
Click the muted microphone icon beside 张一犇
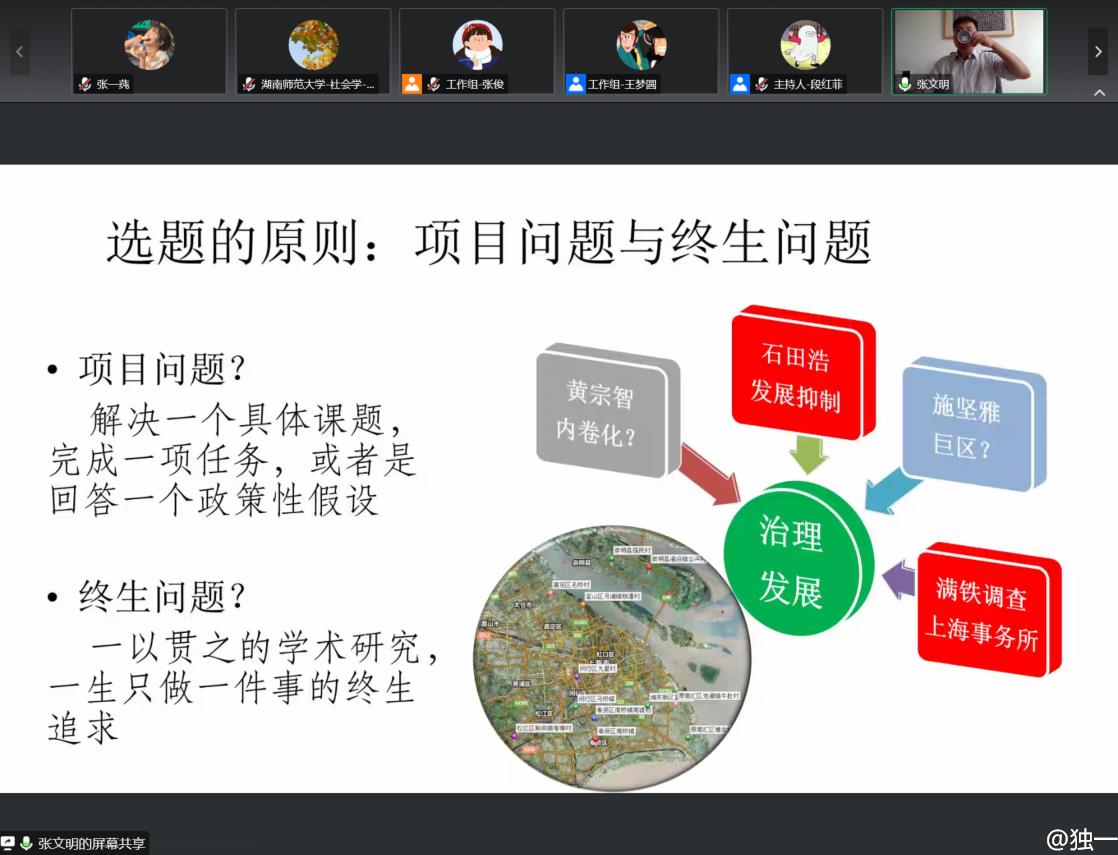coord(85,85)
